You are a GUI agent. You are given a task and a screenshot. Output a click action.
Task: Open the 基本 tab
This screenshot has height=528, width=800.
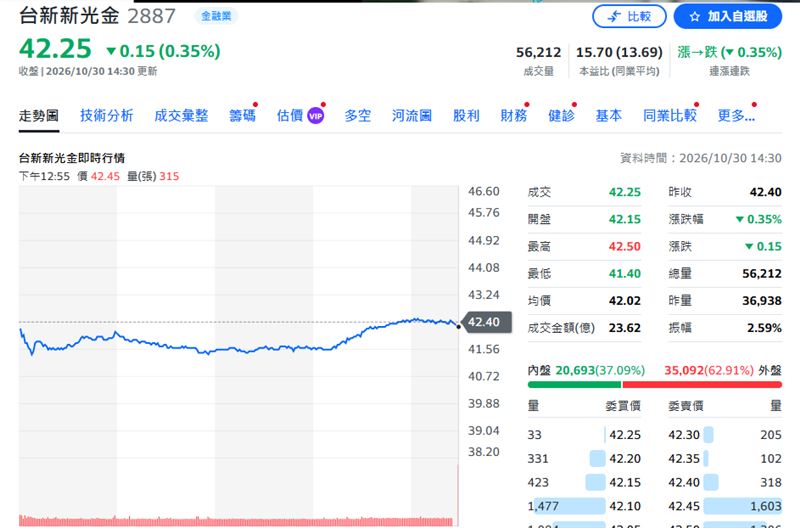609,116
